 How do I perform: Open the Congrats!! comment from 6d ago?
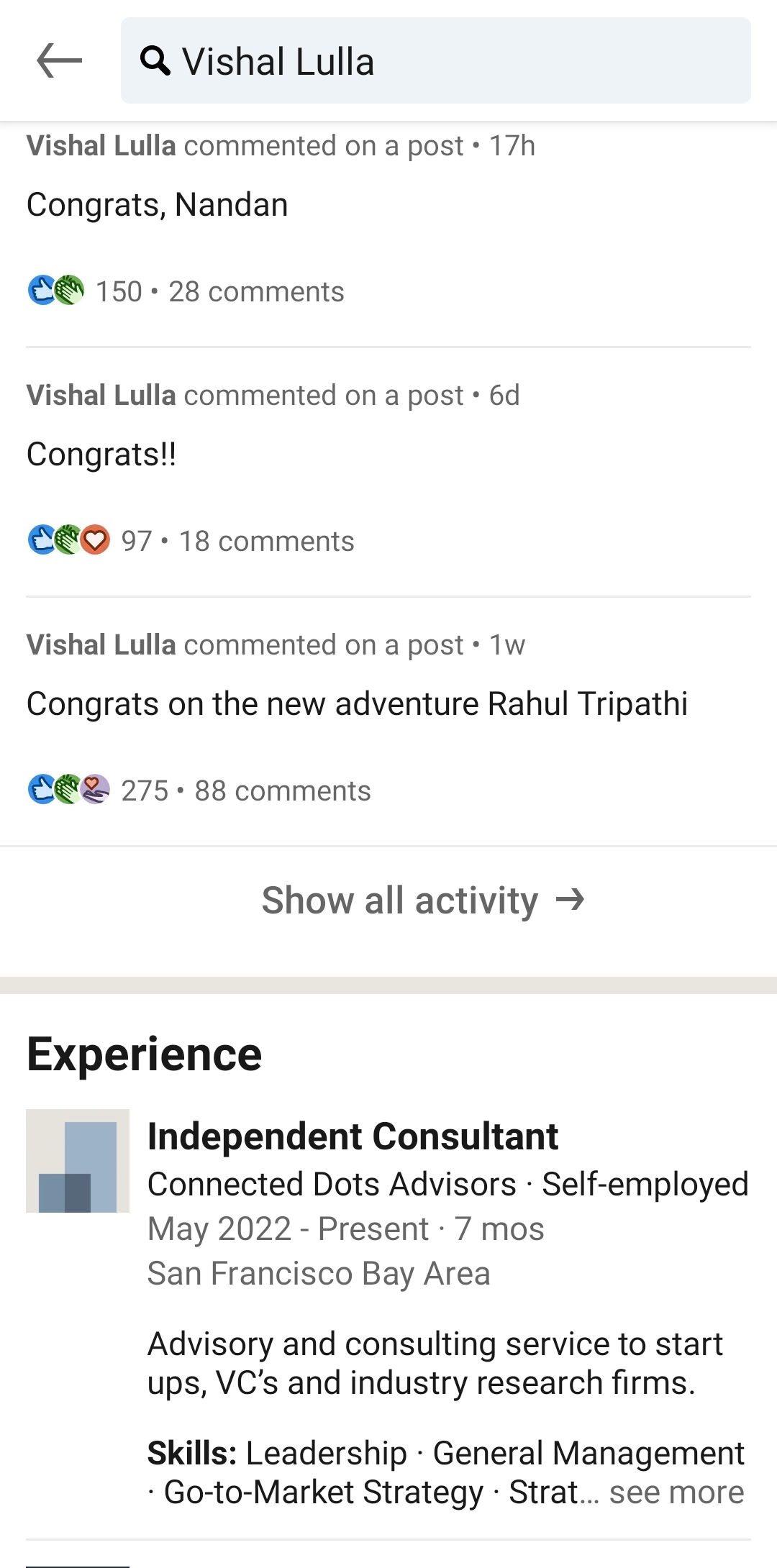coord(101,455)
